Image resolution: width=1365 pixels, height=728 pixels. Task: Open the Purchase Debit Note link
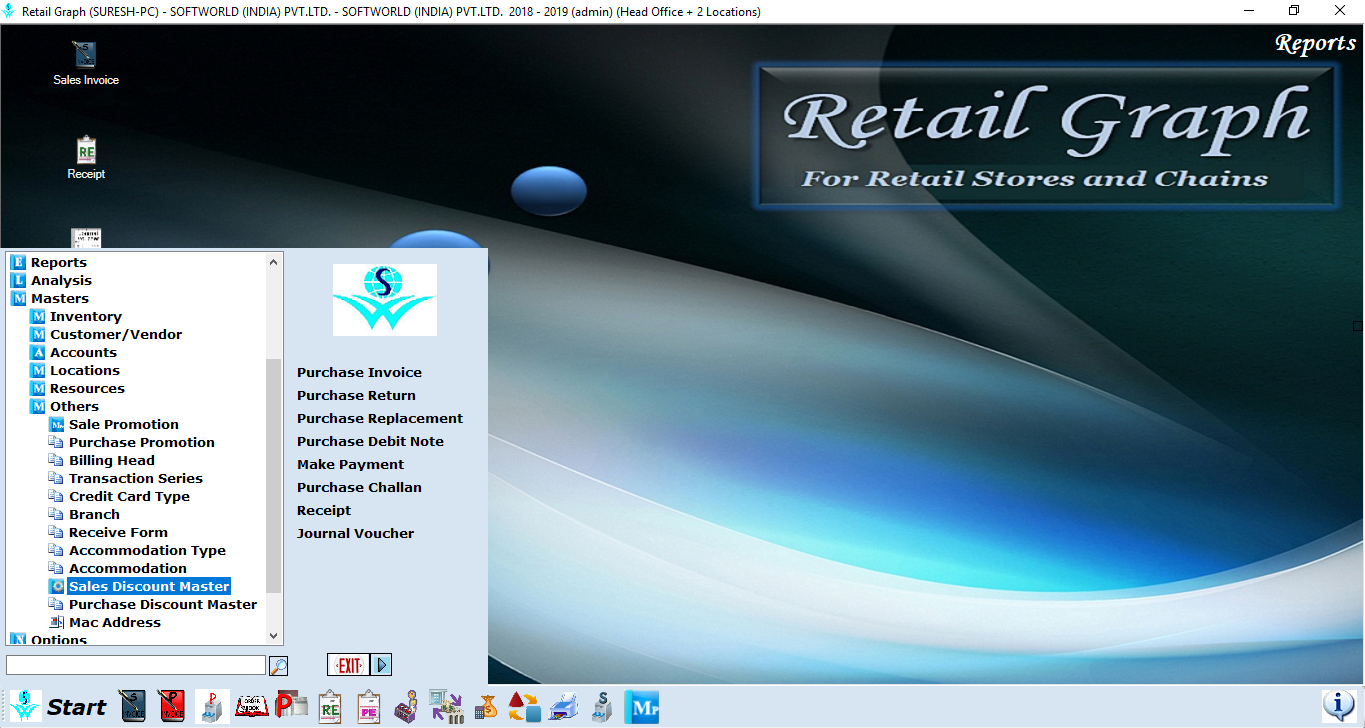click(370, 441)
